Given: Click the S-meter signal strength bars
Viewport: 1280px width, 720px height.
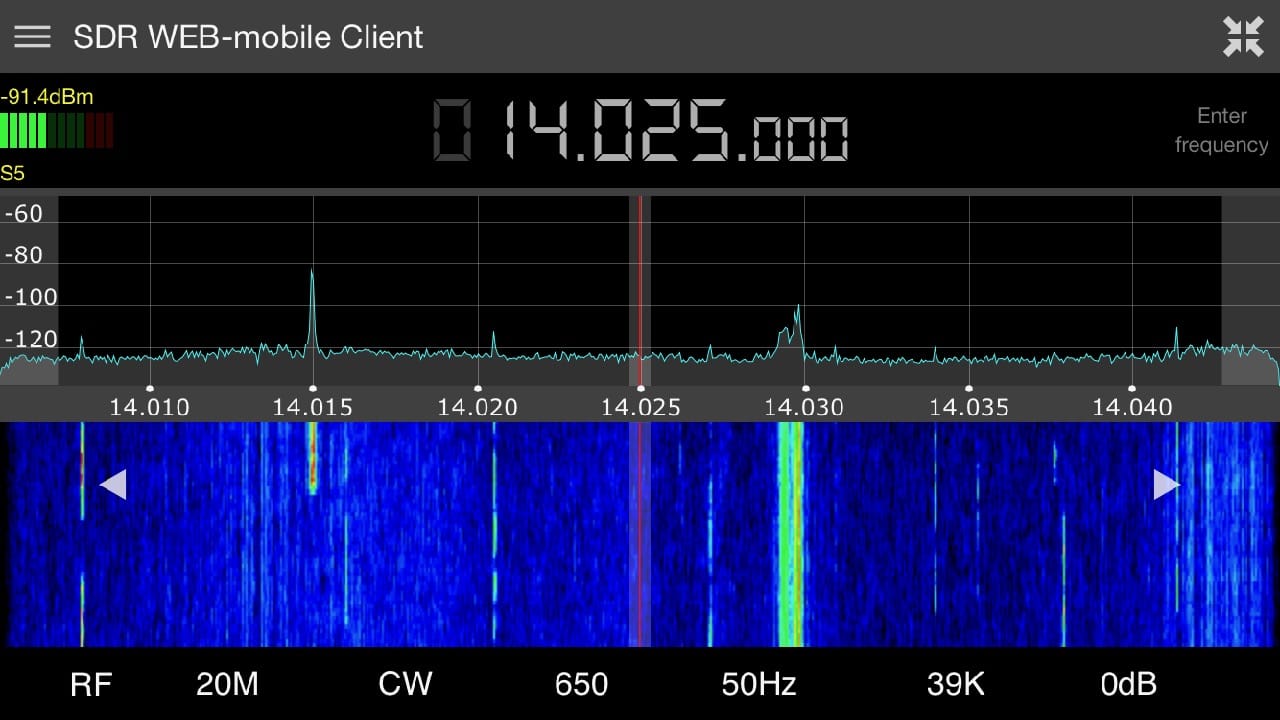Looking at the screenshot, I should [57, 131].
